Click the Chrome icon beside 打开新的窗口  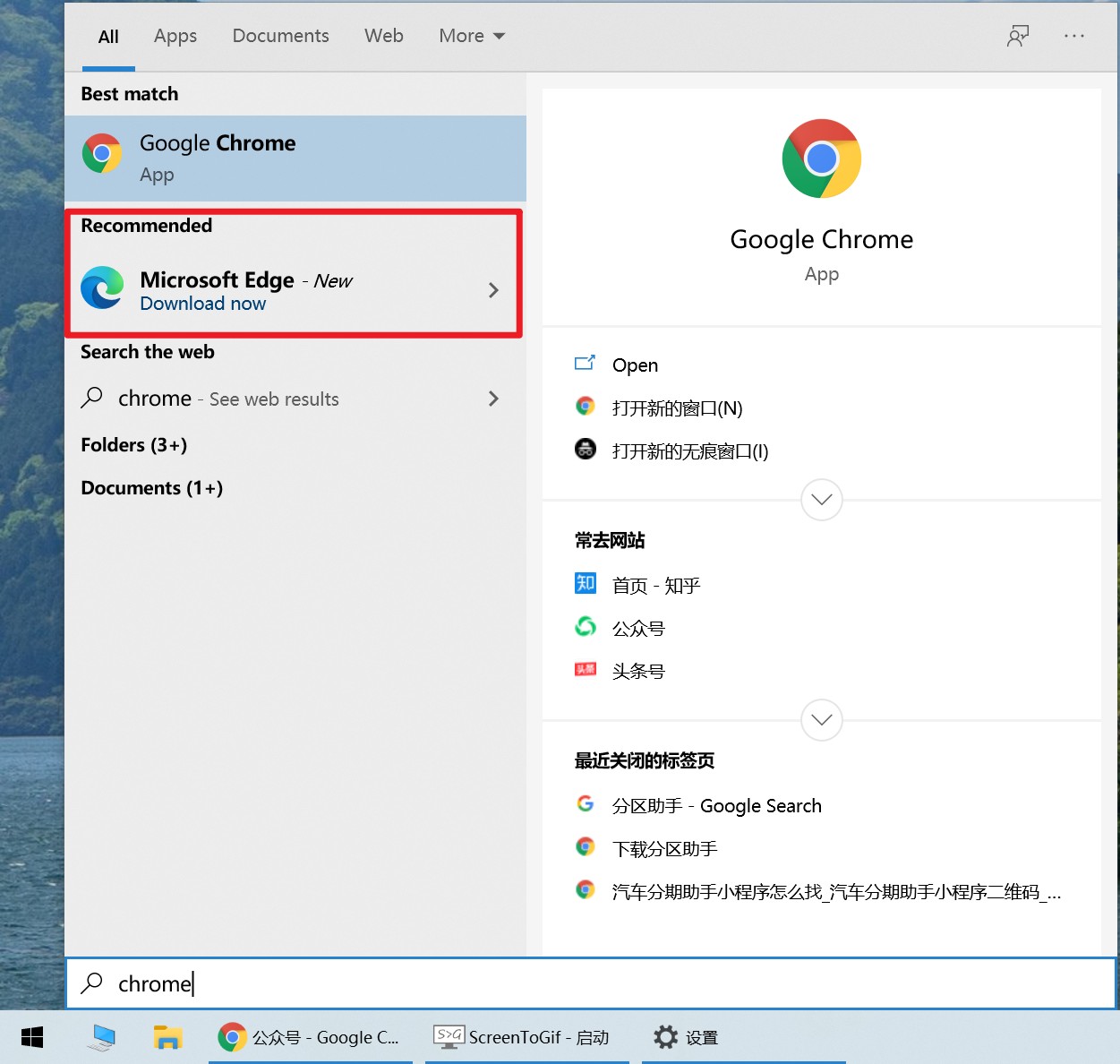click(x=586, y=406)
